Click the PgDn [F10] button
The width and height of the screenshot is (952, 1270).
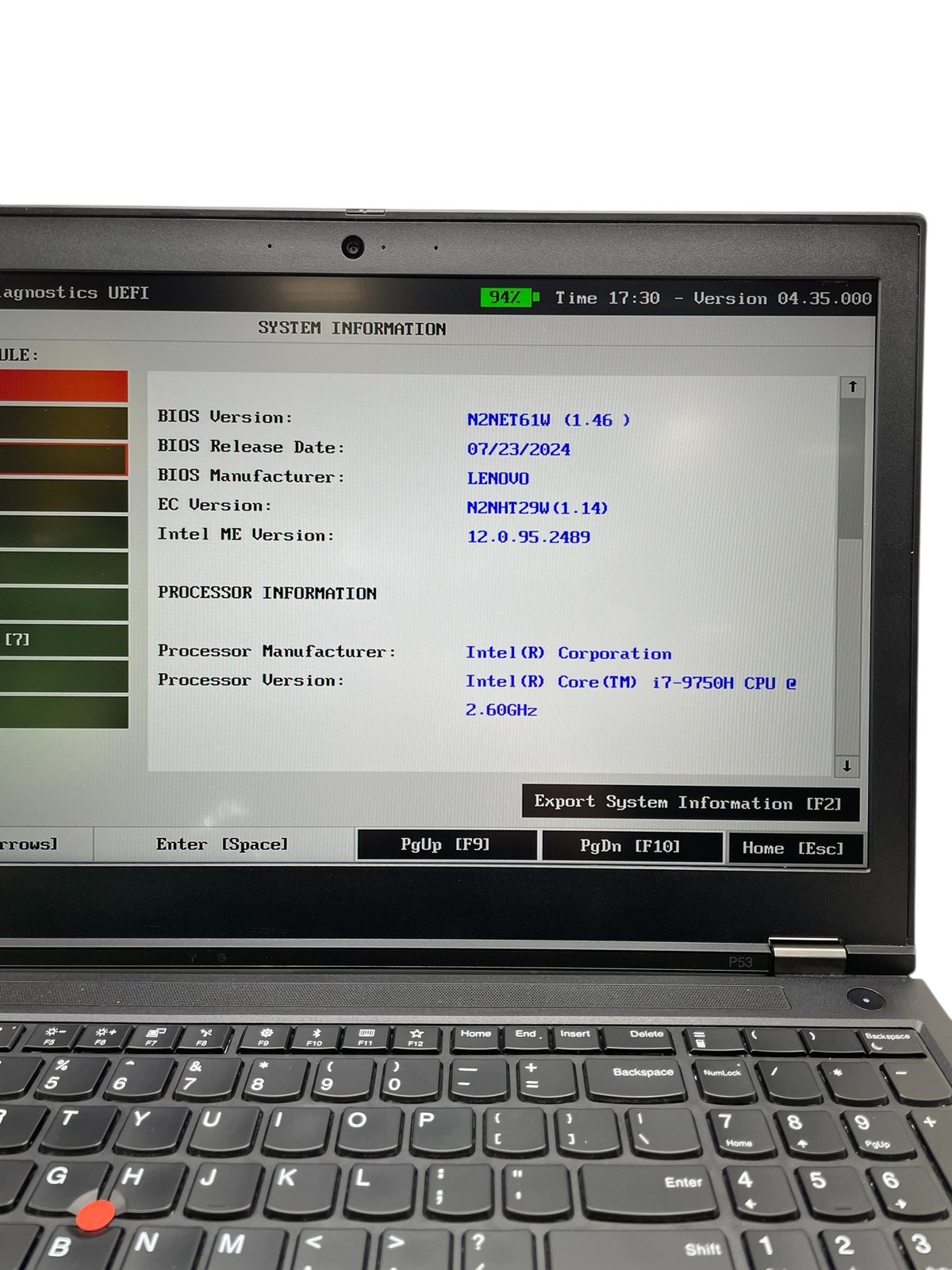click(x=632, y=847)
